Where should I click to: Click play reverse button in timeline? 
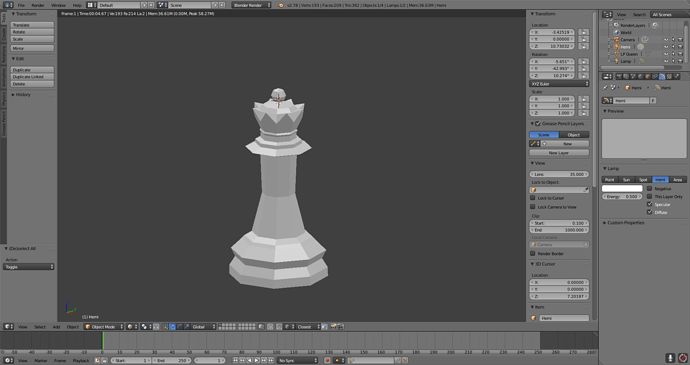pyautogui.click(x=250, y=360)
